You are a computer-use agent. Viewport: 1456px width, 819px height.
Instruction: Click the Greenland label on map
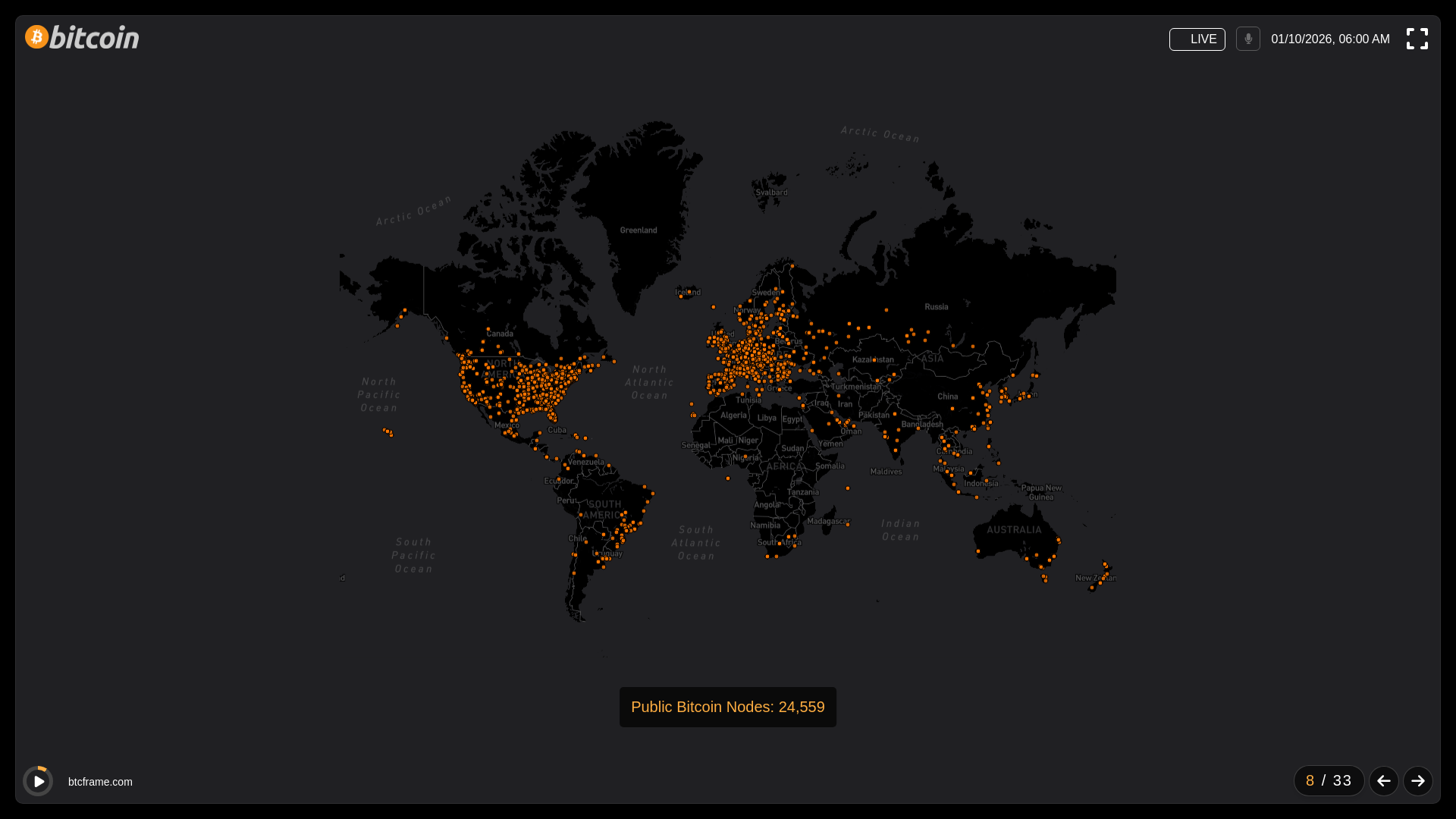[x=639, y=231]
